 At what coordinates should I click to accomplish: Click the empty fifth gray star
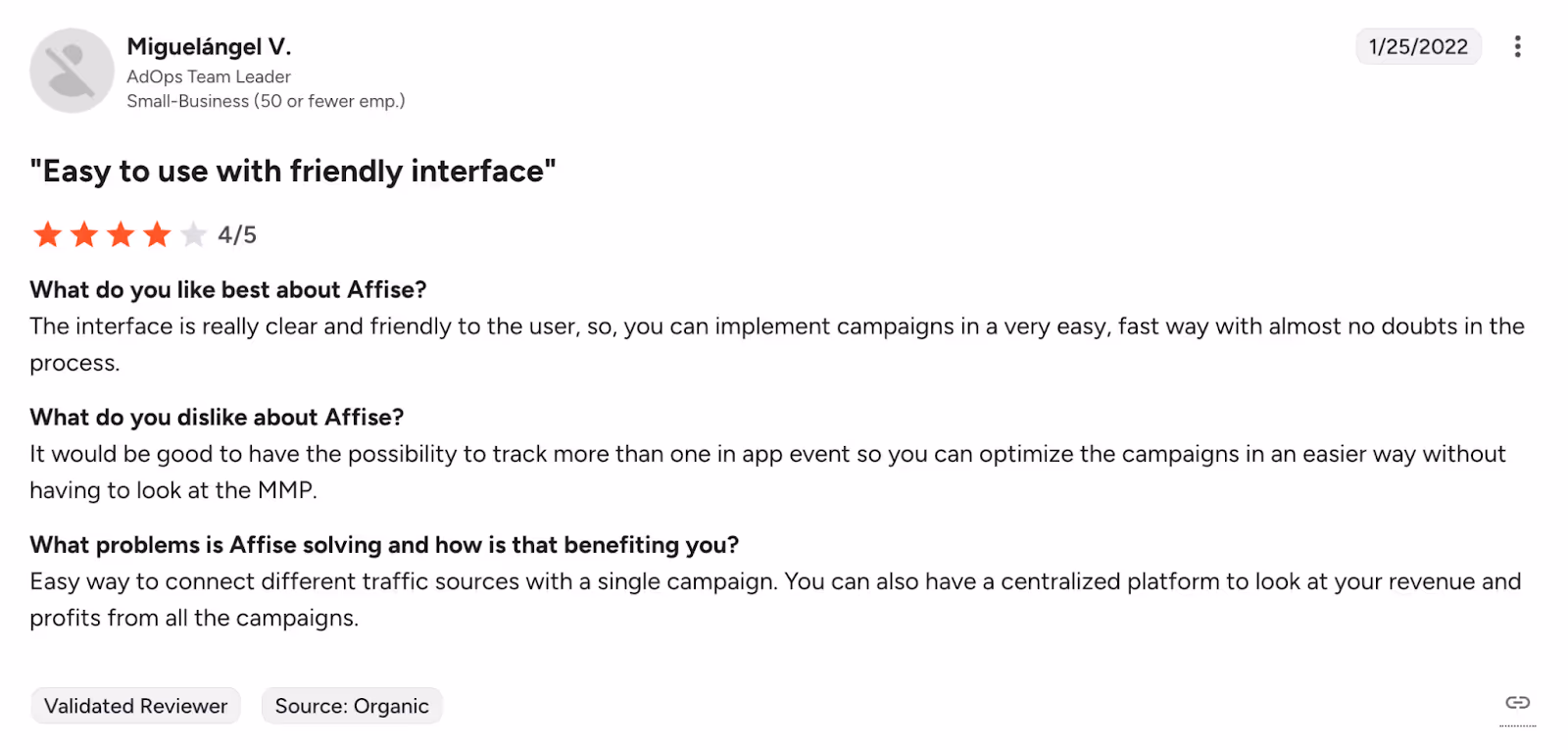[x=193, y=234]
